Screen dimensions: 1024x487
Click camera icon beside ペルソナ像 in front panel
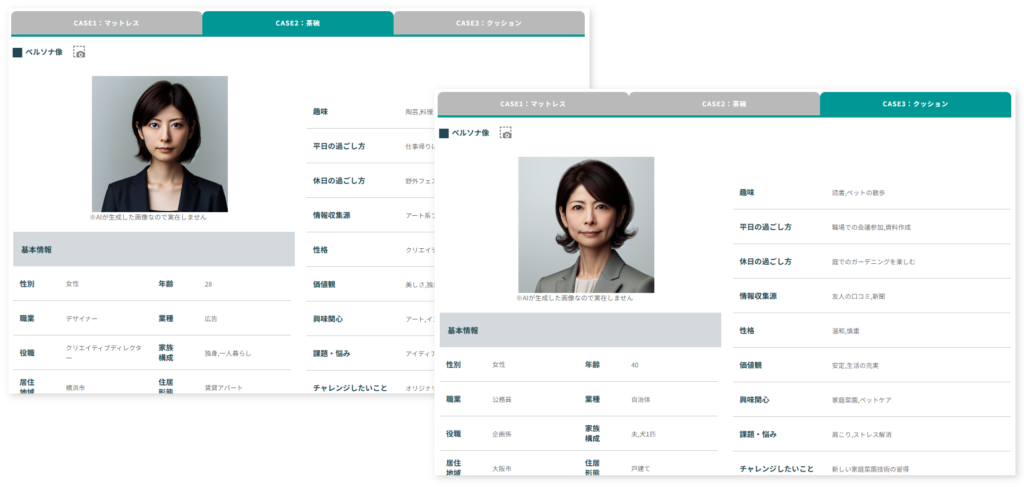(506, 133)
